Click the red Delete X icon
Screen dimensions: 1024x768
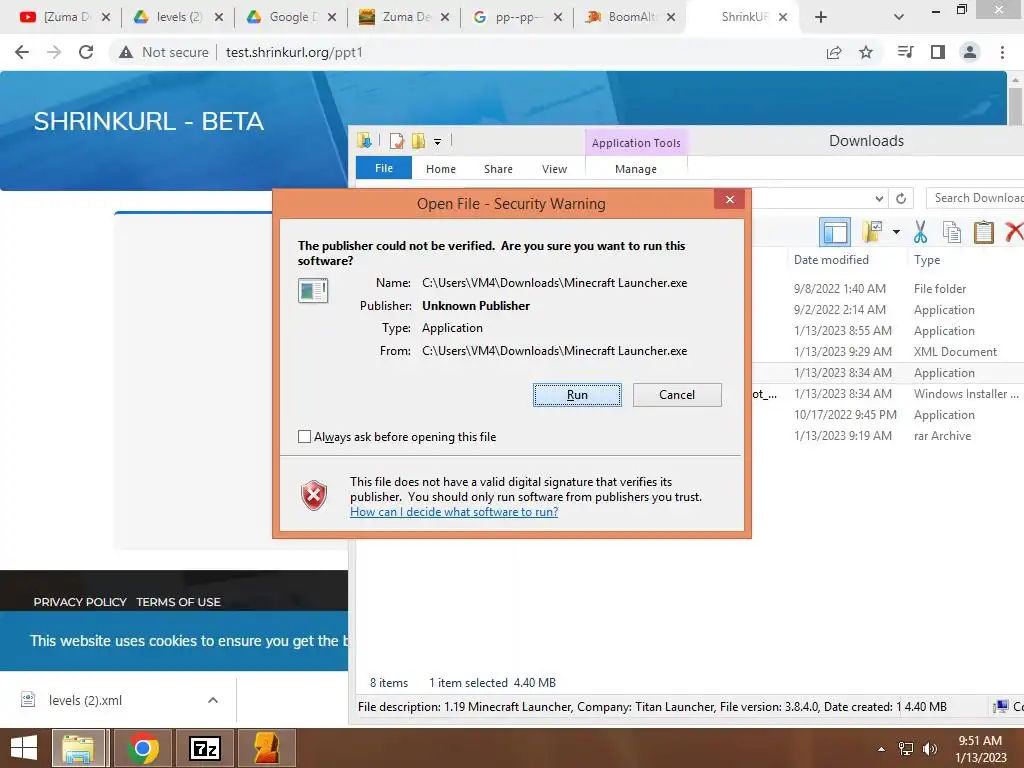click(x=1014, y=232)
